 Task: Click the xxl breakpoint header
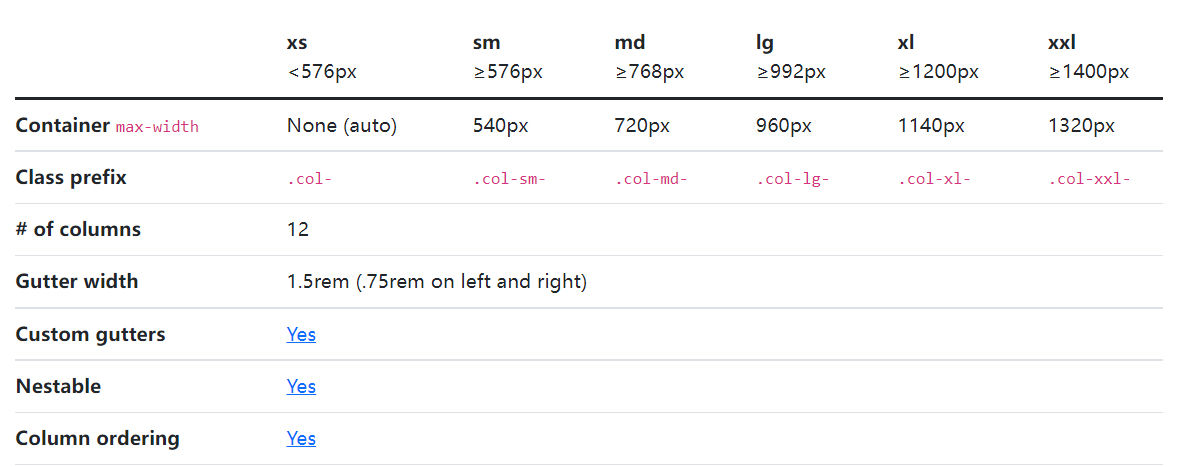tap(1061, 43)
